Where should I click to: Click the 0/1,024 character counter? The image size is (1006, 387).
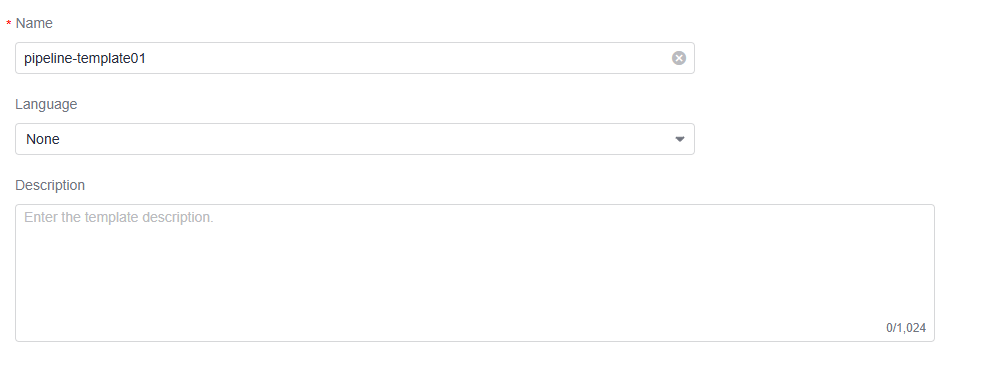point(906,328)
